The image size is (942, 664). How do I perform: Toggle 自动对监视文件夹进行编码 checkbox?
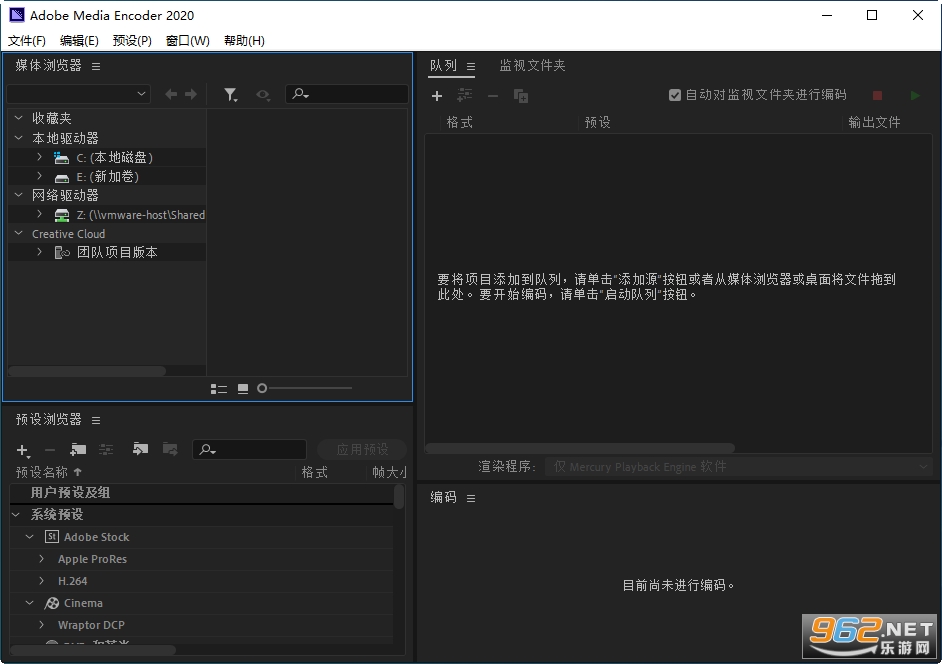pyautogui.click(x=675, y=95)
